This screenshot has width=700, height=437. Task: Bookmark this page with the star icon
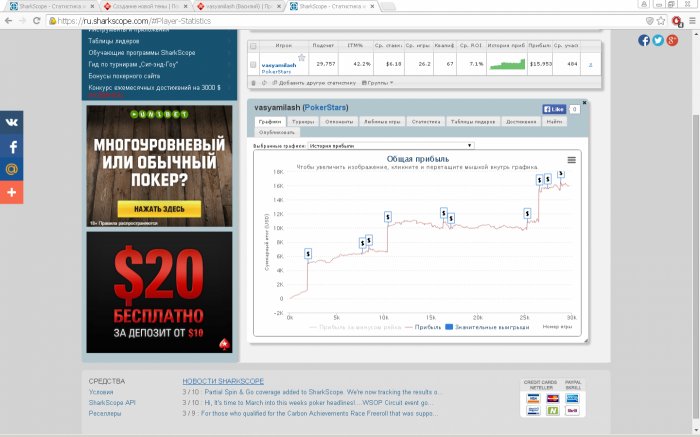pos(661,21)
